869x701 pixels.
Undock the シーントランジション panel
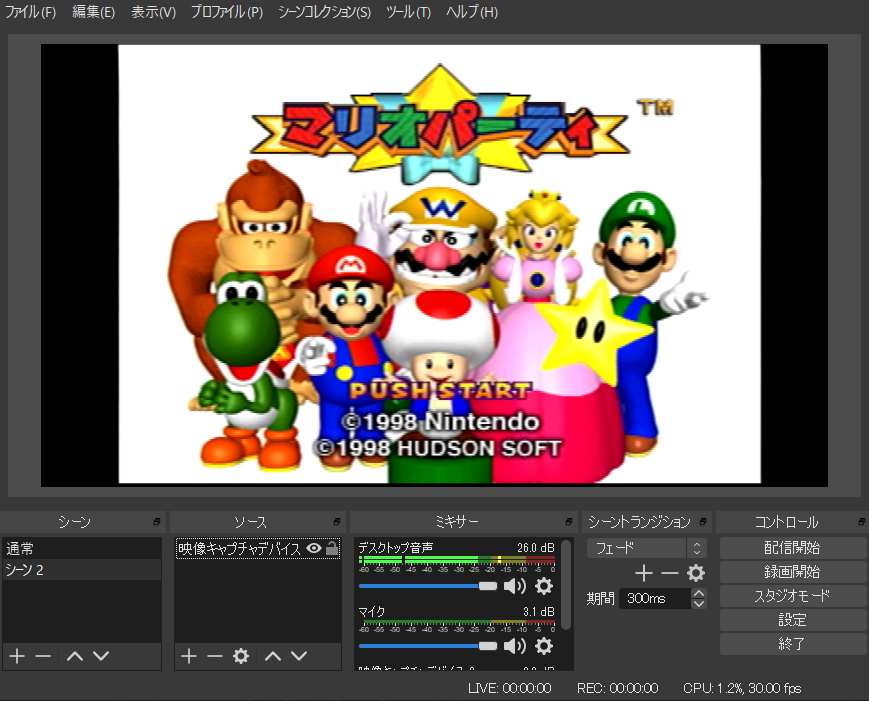click(x=703, y=521)
